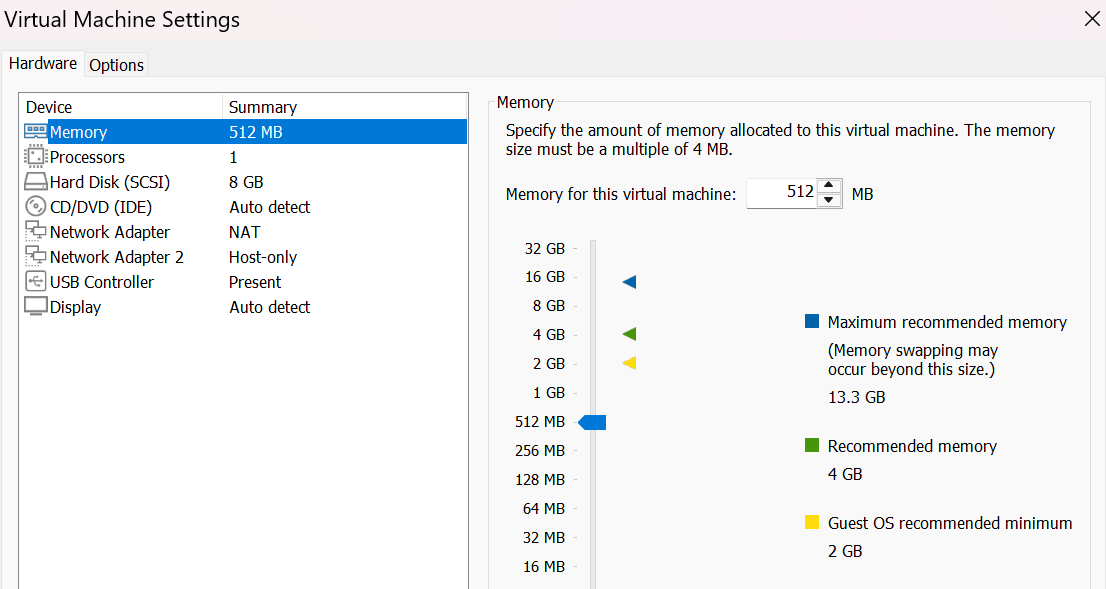Close the Virtual Machine Settings dialog
The image size is (1106, 589).
pyautogui.click(x=1092, y=18)
